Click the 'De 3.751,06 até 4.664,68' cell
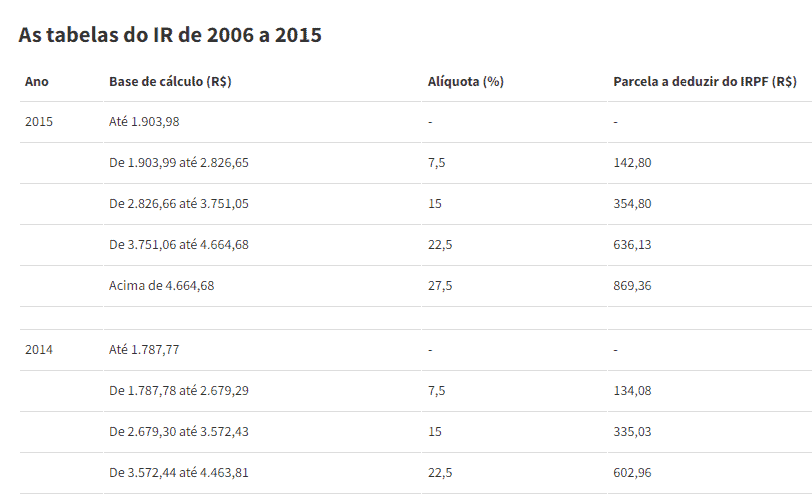Image resolution: width=812 pixels, height=498 pixels. point(178,245)
